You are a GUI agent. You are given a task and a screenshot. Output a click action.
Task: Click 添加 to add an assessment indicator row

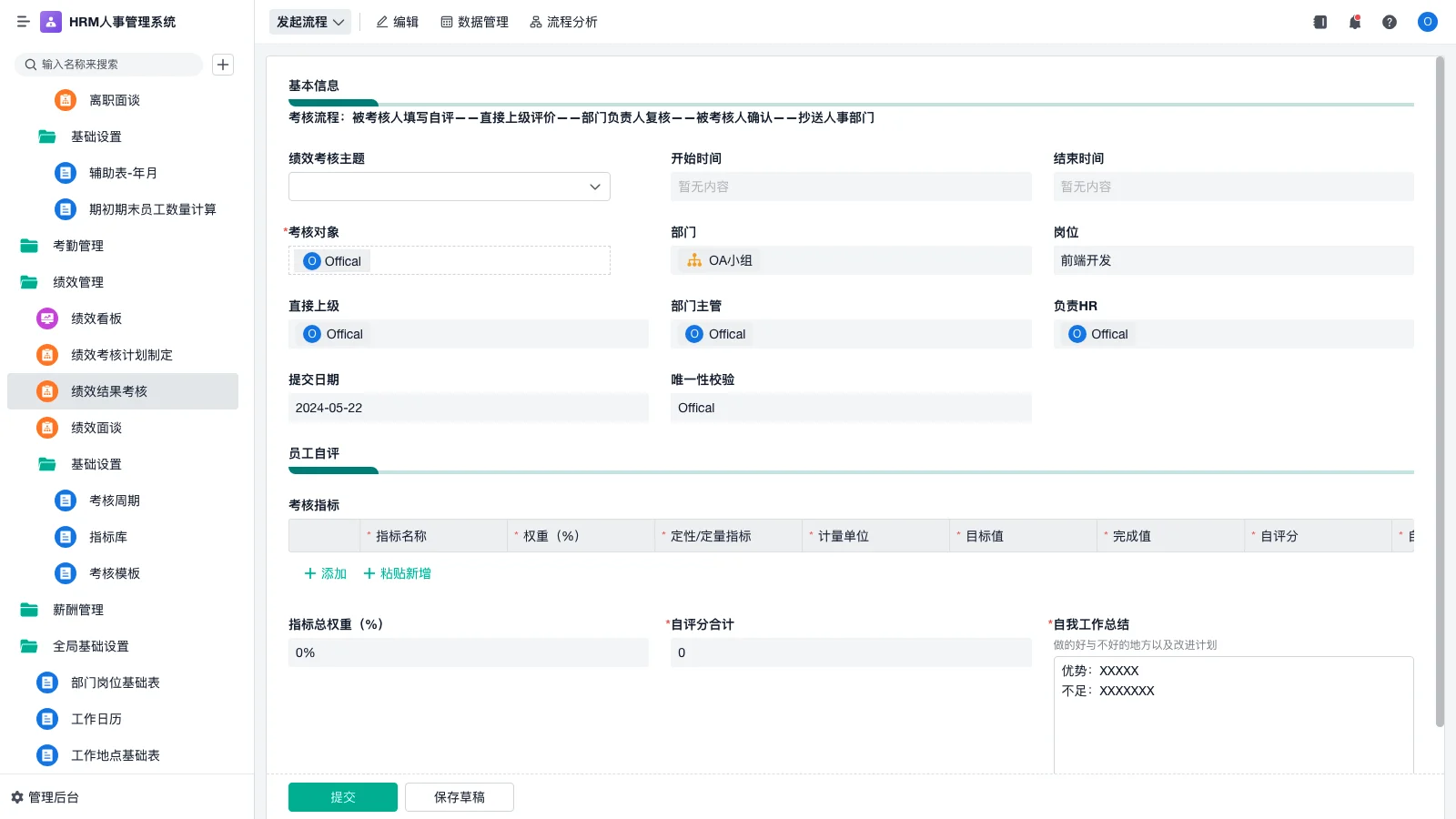(324, 573)
